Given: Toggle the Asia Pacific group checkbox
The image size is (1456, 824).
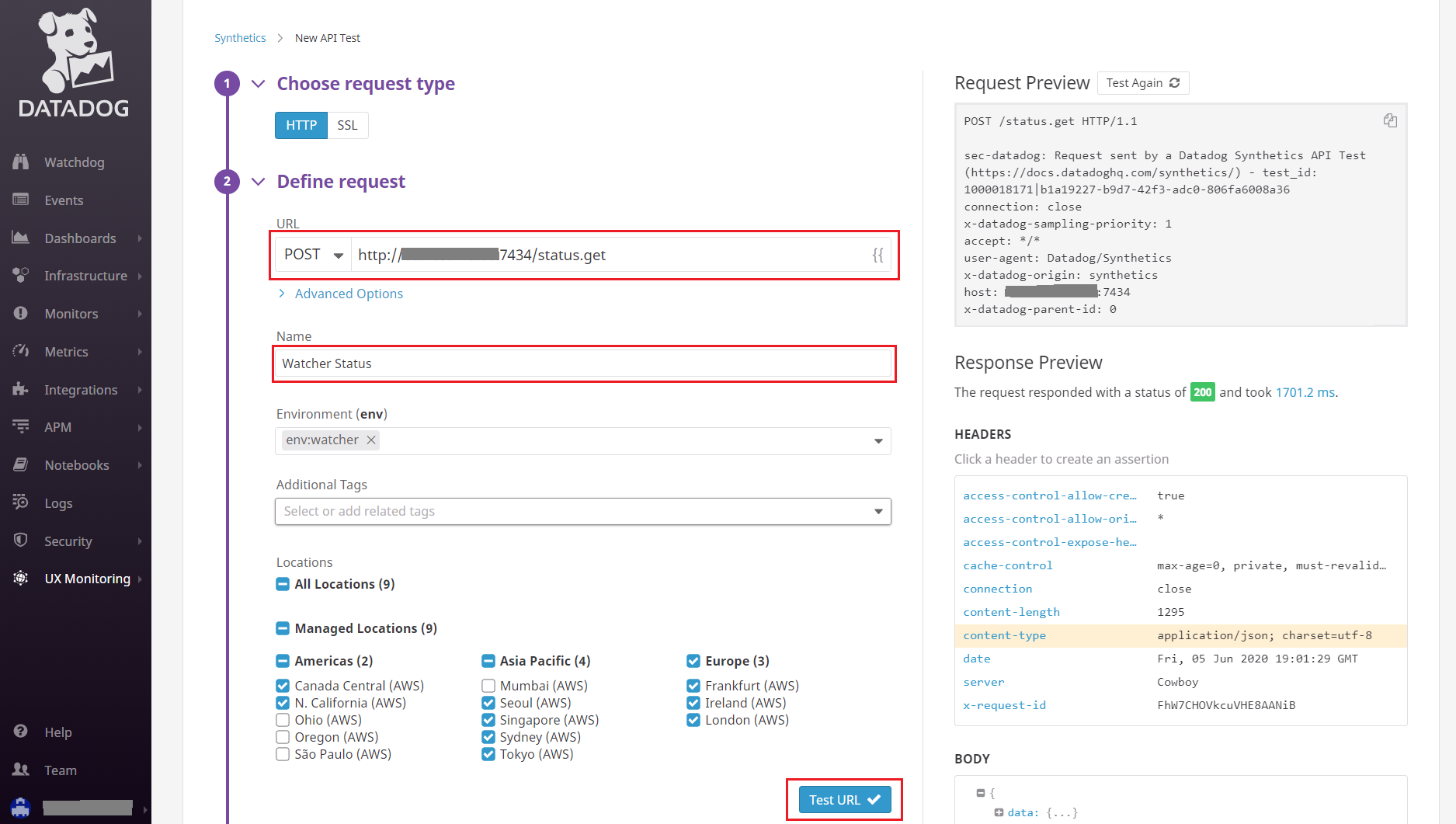Looking at the screenshot, I should [488, 661].
